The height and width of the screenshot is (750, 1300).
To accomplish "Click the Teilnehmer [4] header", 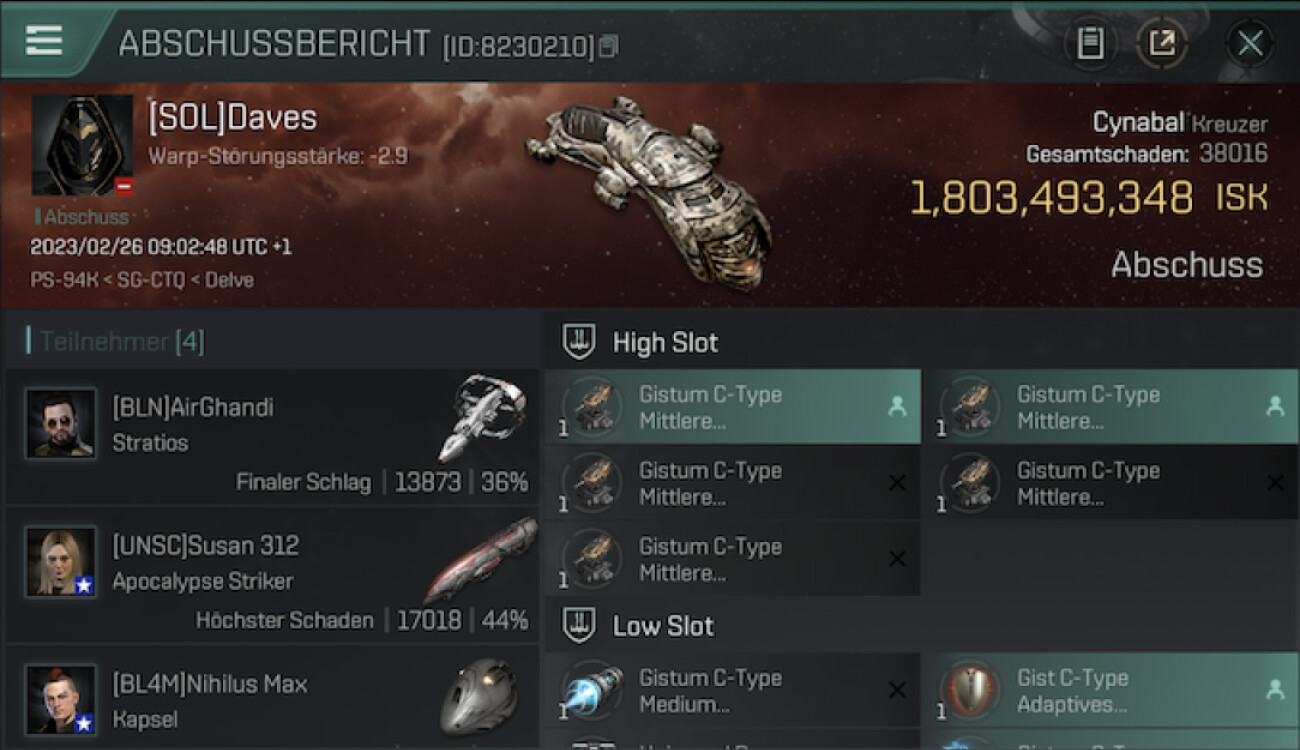I will pos(122,342).
